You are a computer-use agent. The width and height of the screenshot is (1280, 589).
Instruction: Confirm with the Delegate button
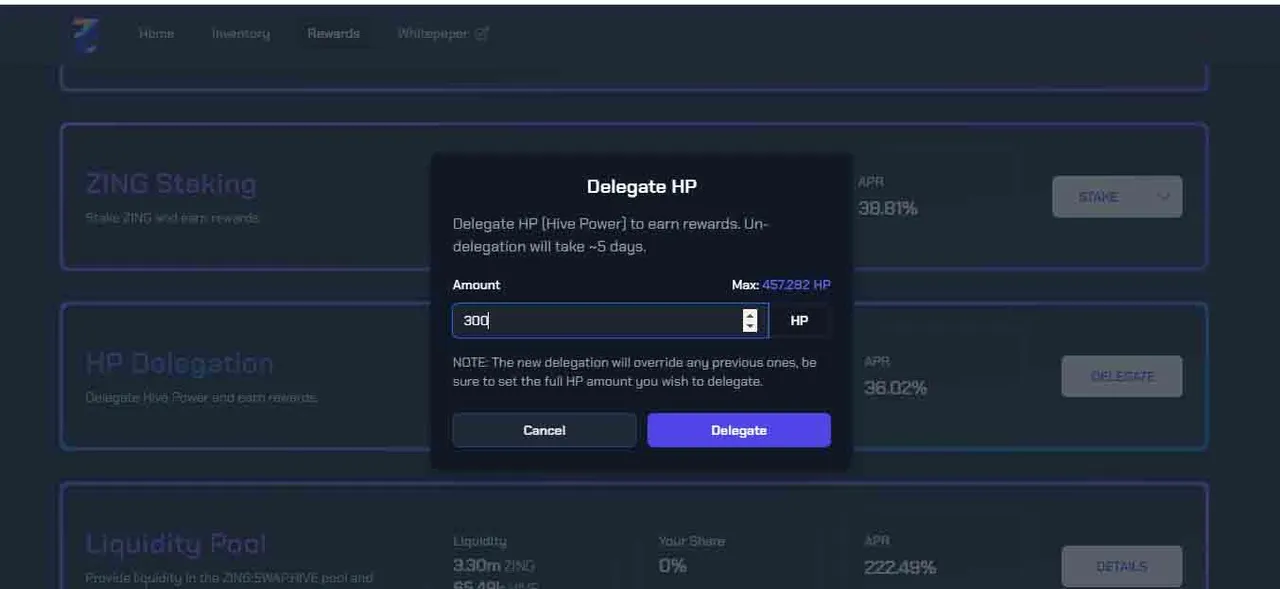click(739, 430)
